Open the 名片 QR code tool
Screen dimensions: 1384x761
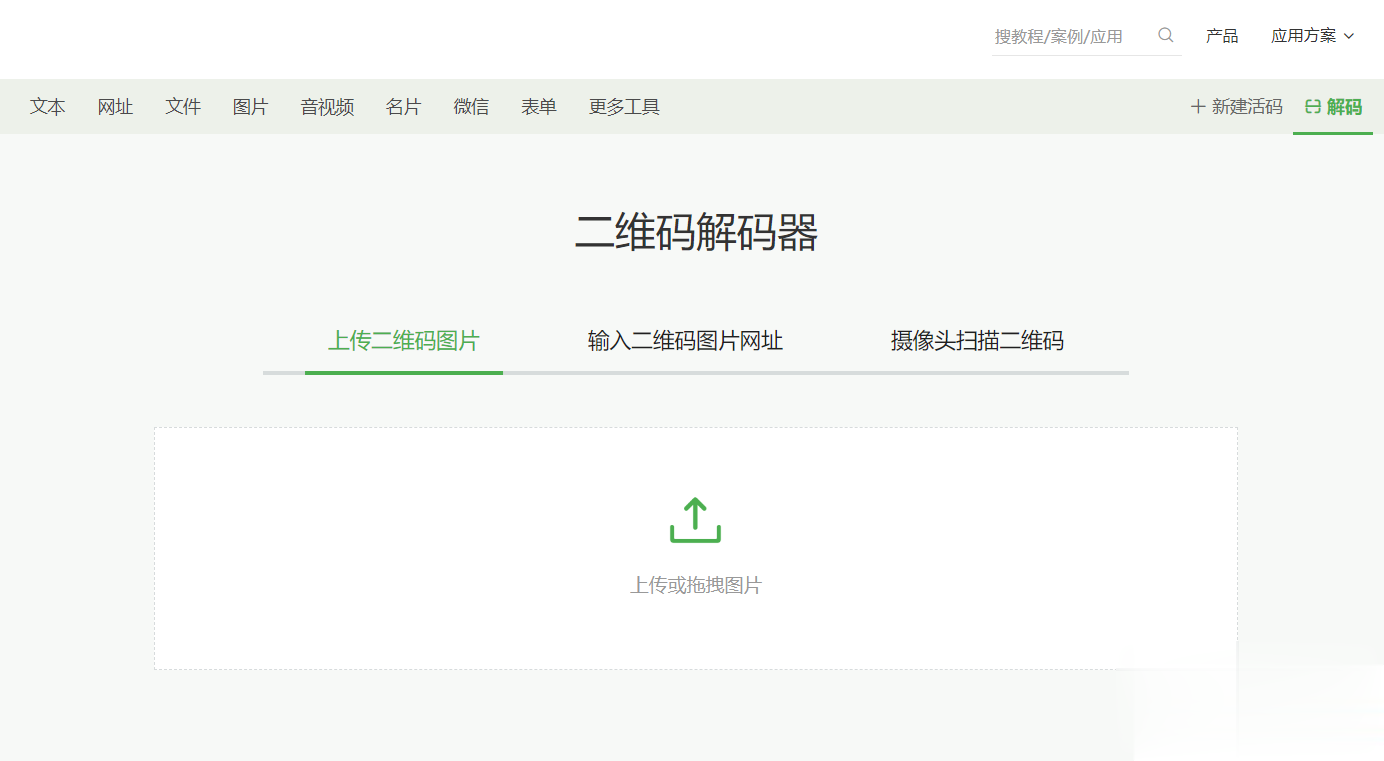coord(403,106)
